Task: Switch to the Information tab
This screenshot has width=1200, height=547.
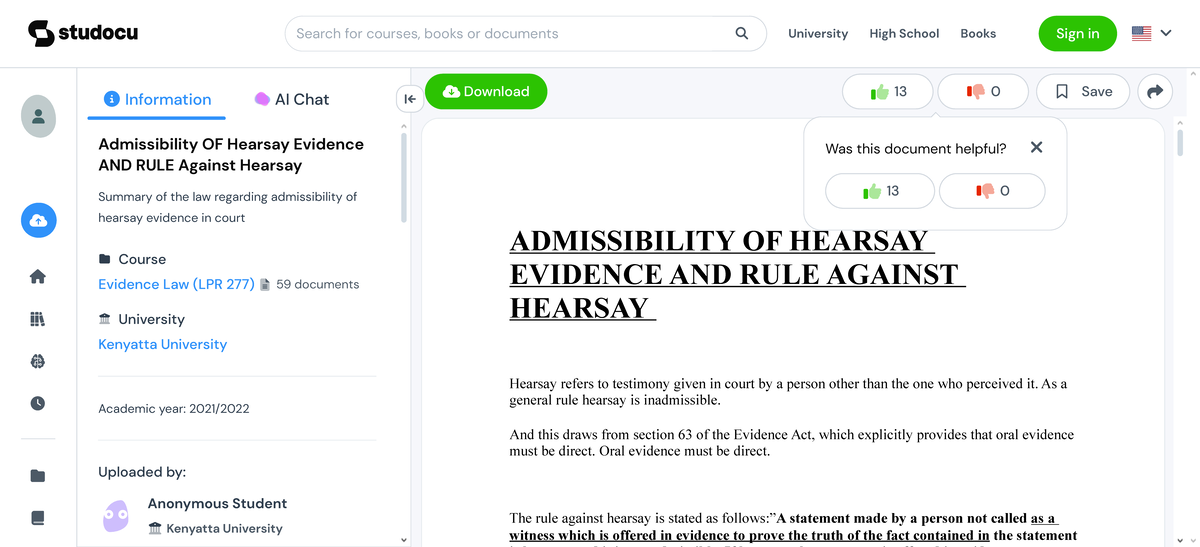Action: [x=157, y=99]
